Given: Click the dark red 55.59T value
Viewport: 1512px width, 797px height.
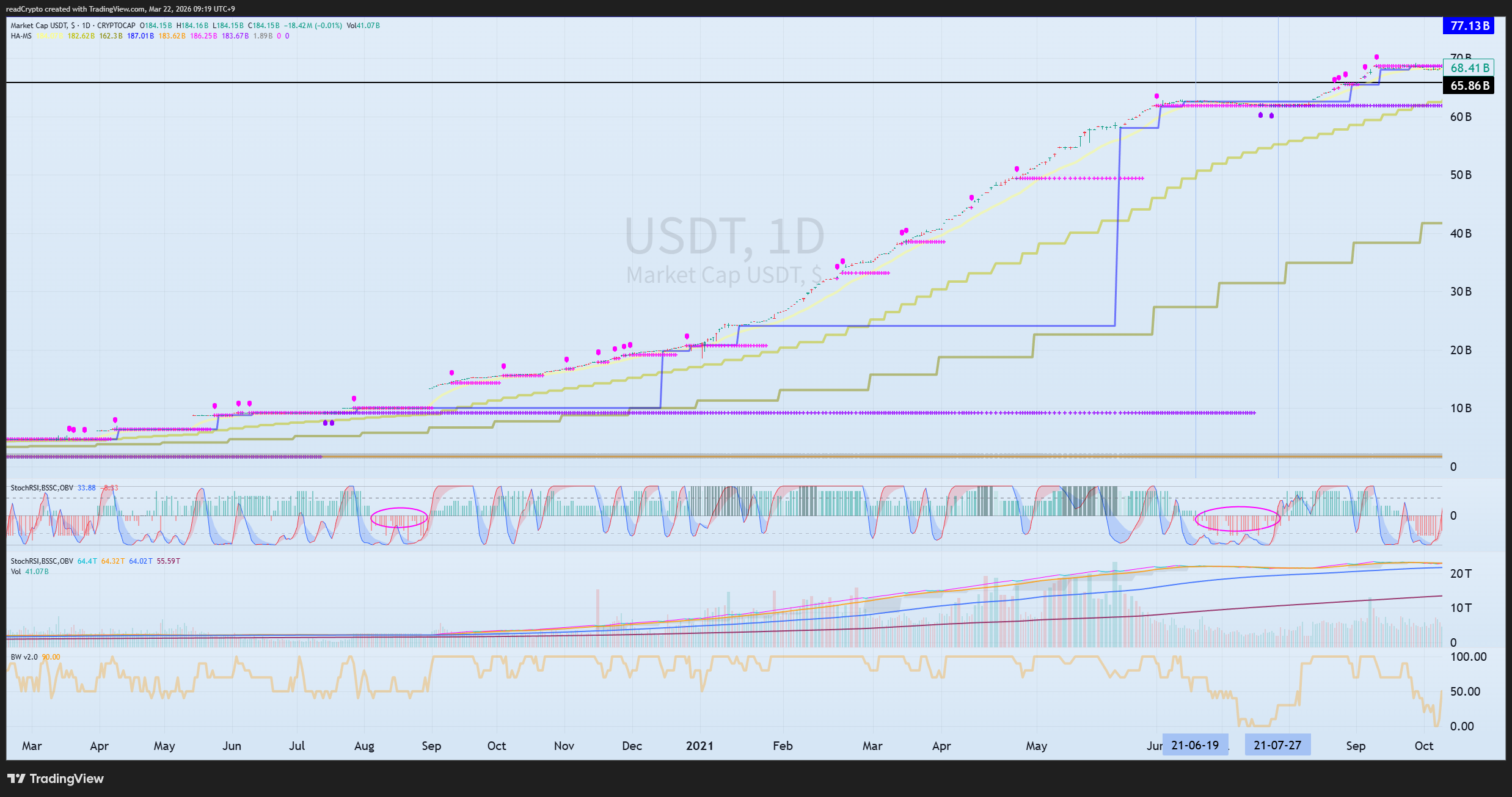Looking at the screenshot, I should tap(169, 561).
